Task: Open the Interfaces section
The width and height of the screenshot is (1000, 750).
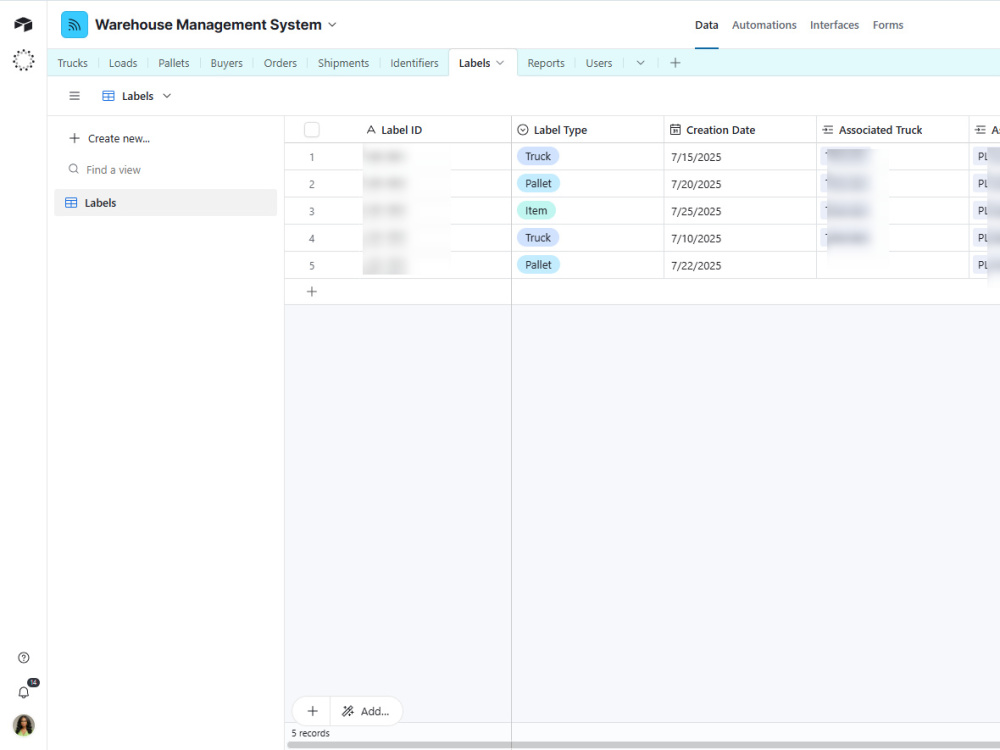Action: click(x=834, y=25)
